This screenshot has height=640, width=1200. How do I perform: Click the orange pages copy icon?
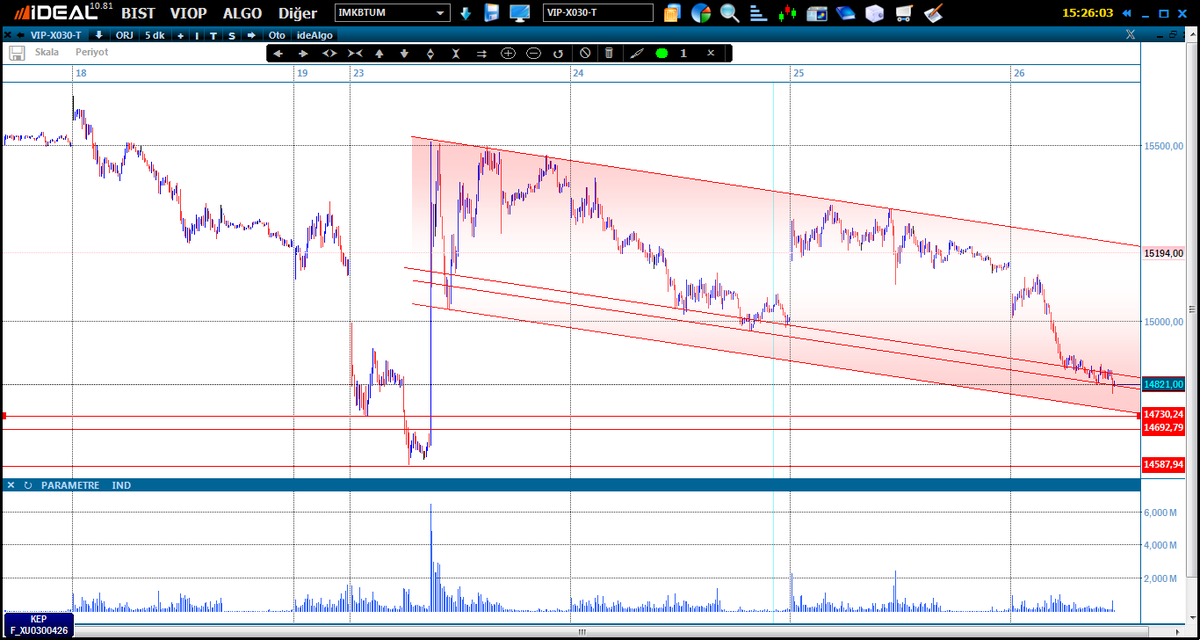coord(672,13)
